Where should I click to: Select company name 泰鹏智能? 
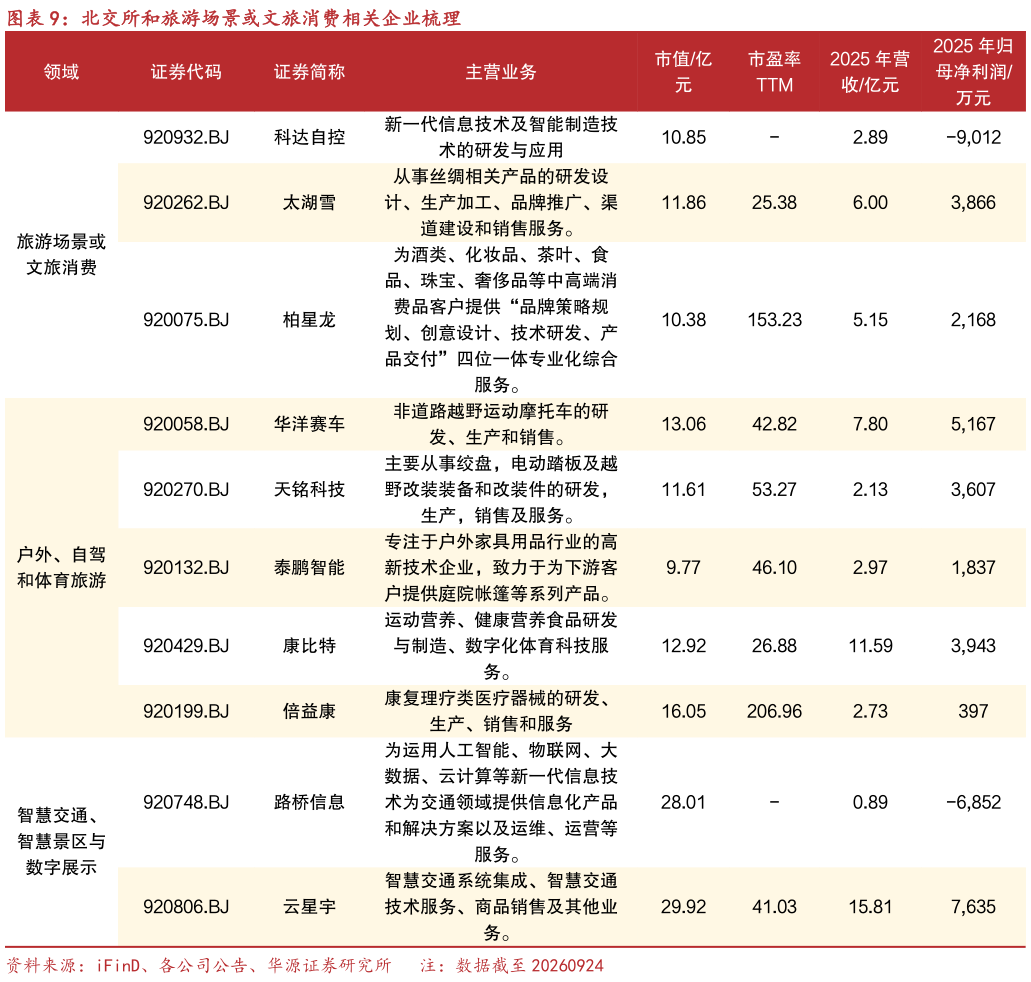[x=309, y=567]
